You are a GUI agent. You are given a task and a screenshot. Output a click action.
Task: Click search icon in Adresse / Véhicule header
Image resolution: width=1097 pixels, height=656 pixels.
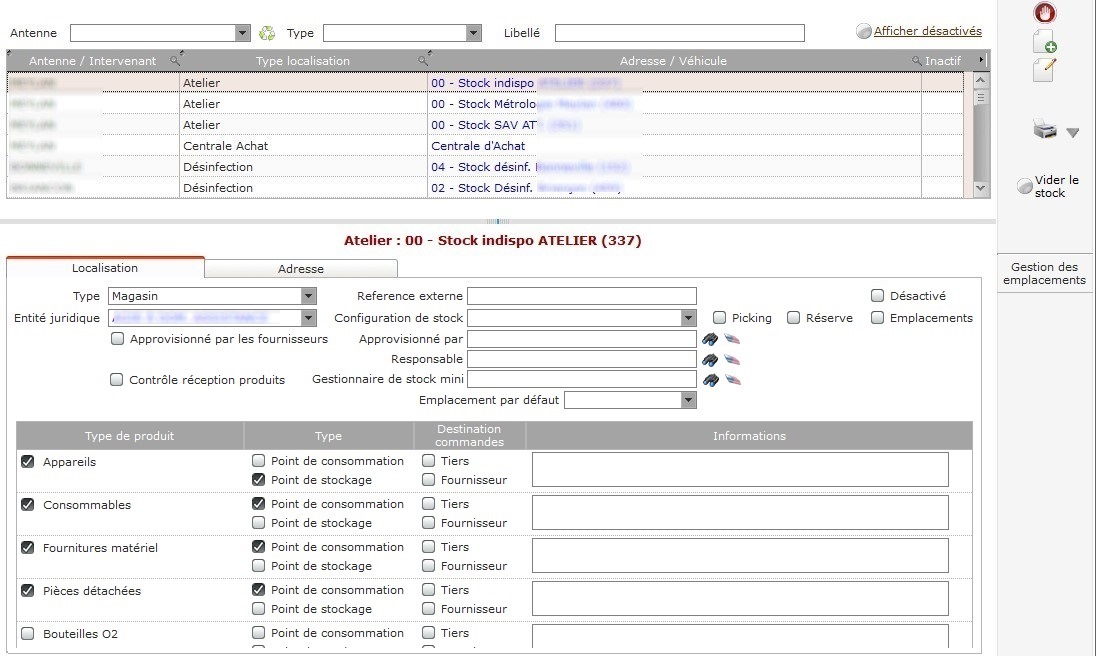coord(916,61)
